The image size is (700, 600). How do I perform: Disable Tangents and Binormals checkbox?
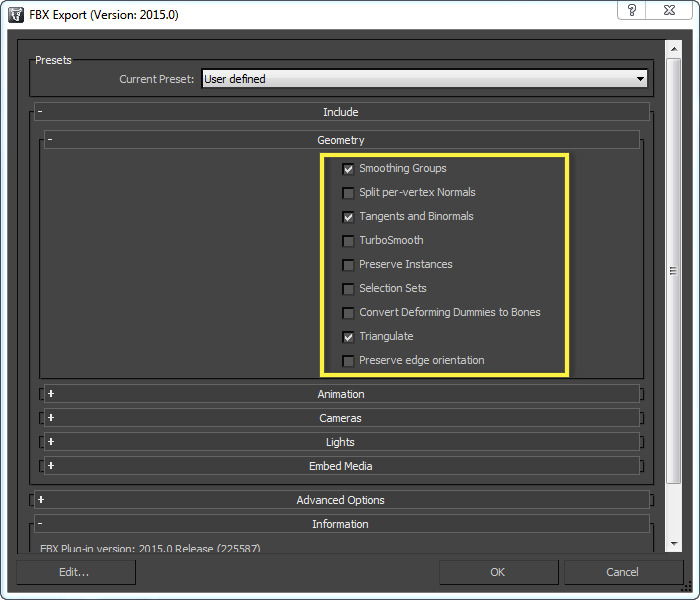pyautogui.click(x=348, y=217)
